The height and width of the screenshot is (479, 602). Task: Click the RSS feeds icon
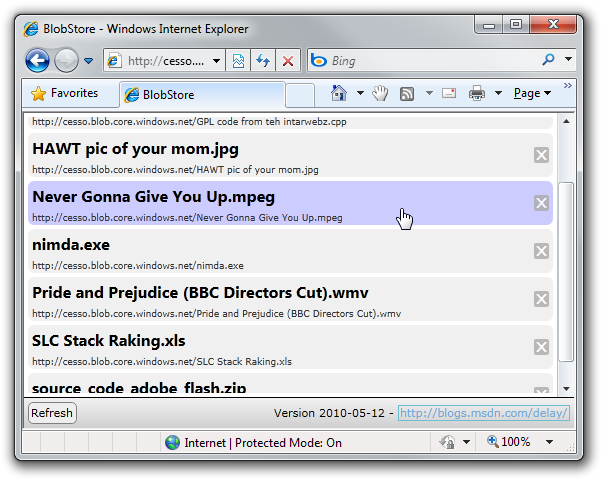407,94
